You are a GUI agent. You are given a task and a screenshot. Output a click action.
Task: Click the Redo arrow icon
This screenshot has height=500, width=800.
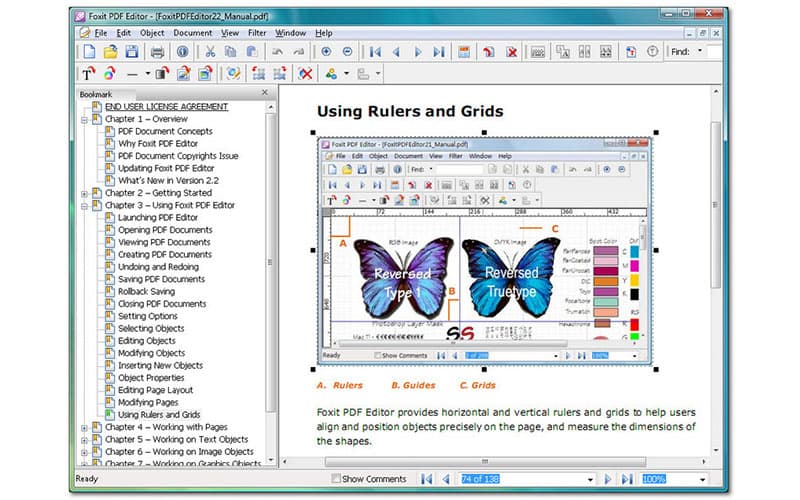[x=298, y=52]
